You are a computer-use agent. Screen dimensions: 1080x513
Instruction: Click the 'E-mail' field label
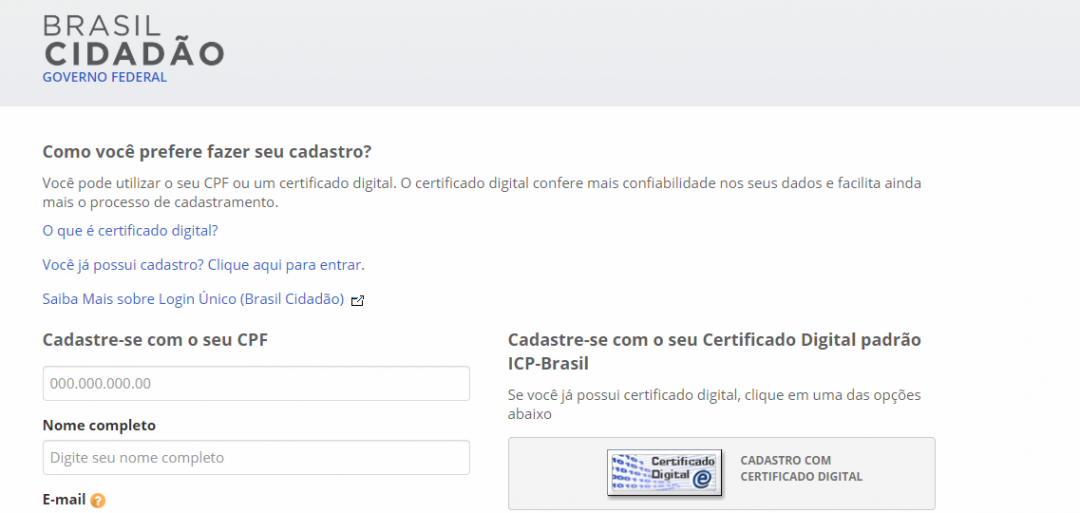[x=64, y=500]
